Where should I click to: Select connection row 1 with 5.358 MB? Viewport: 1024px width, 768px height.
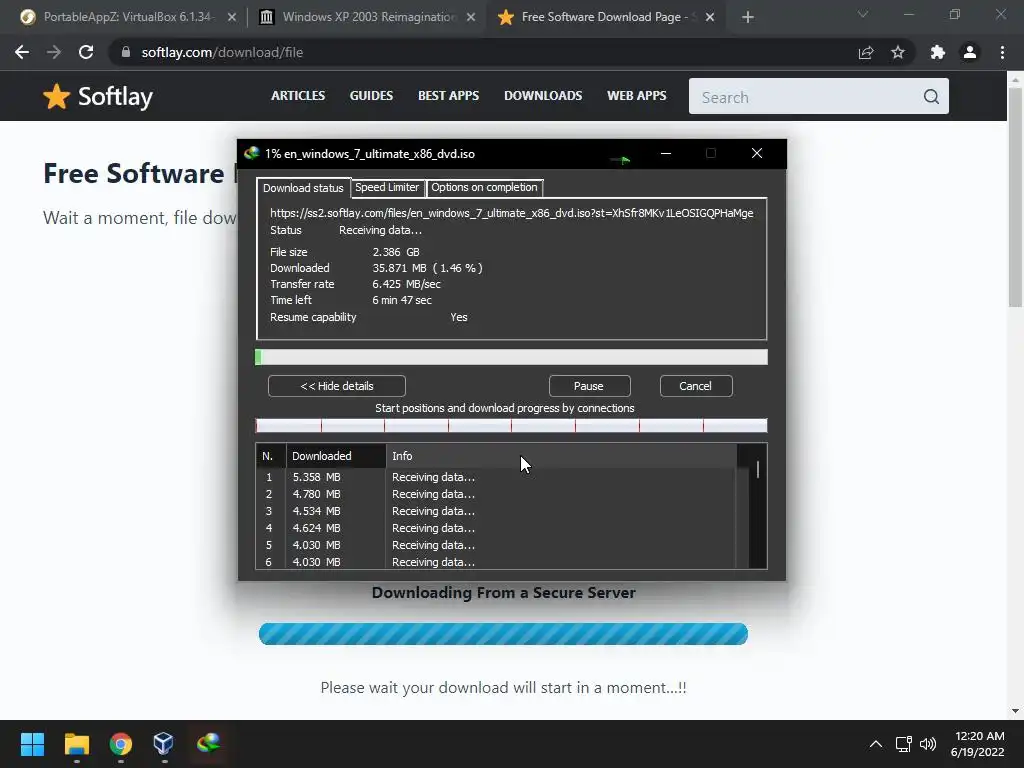(496, 477)
